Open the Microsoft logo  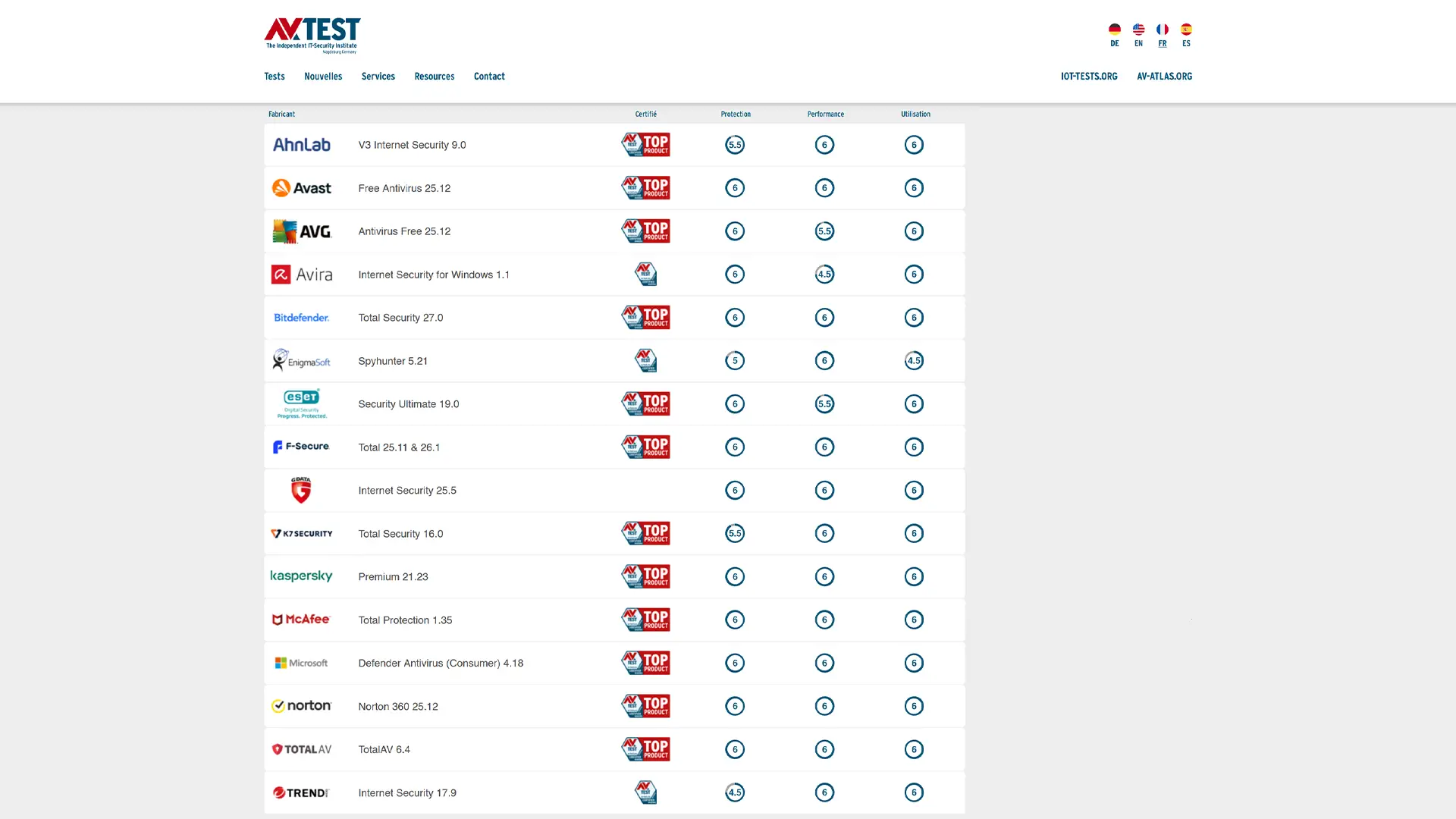pyautogui.click(x=301, y=663)
